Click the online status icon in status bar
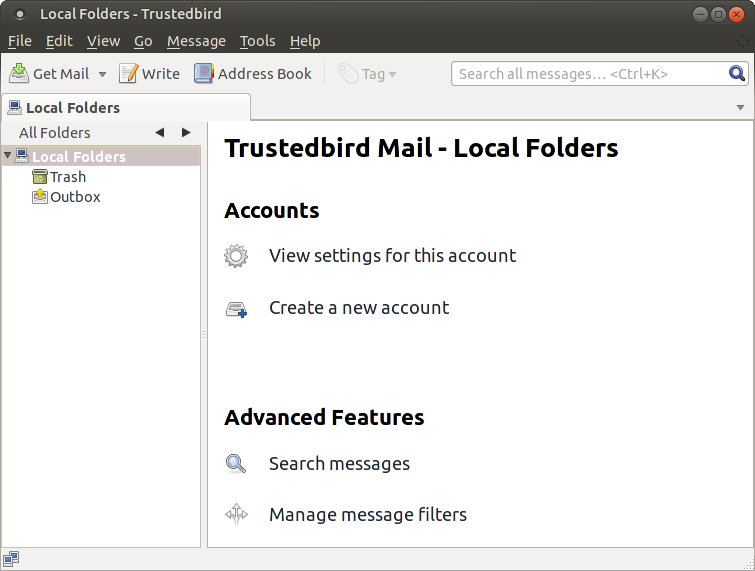755x571 pixels. click(x=11, y=559)
